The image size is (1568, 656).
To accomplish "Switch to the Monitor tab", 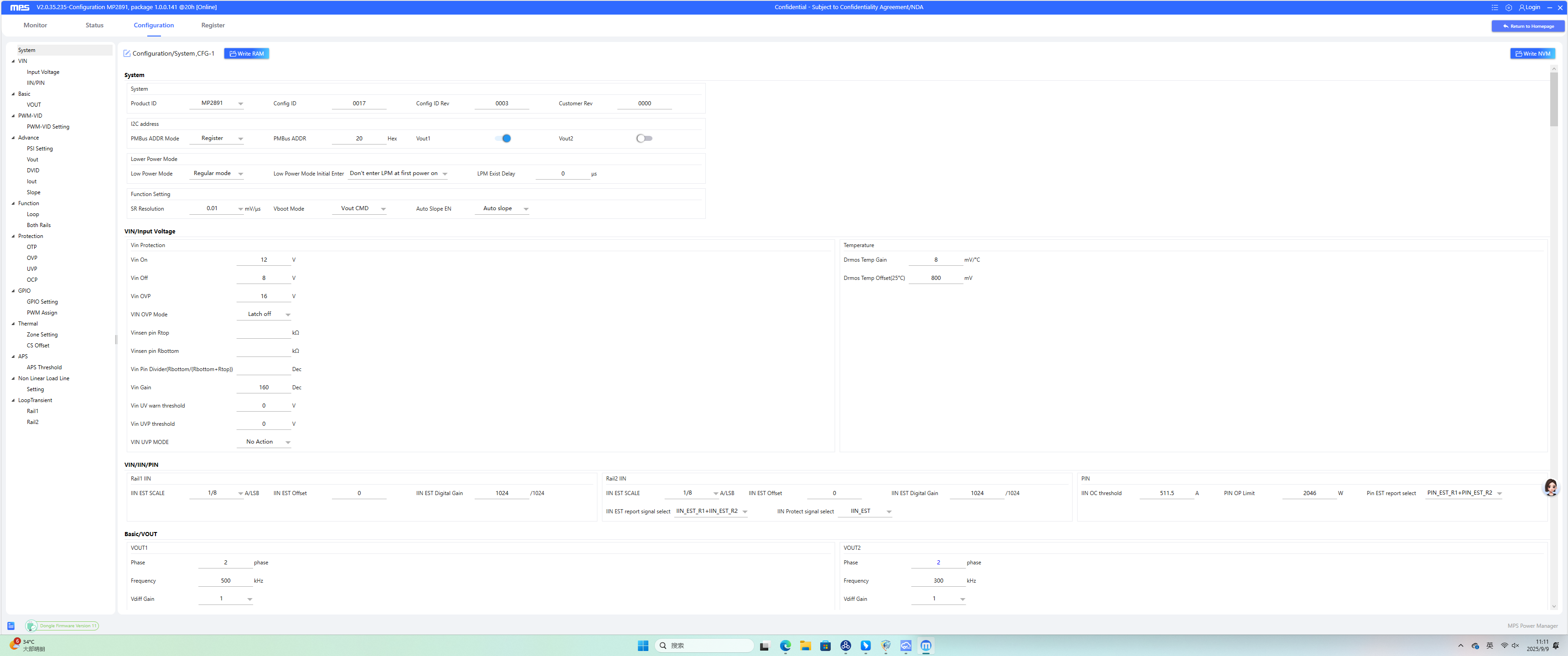I will tap(35, 26).
